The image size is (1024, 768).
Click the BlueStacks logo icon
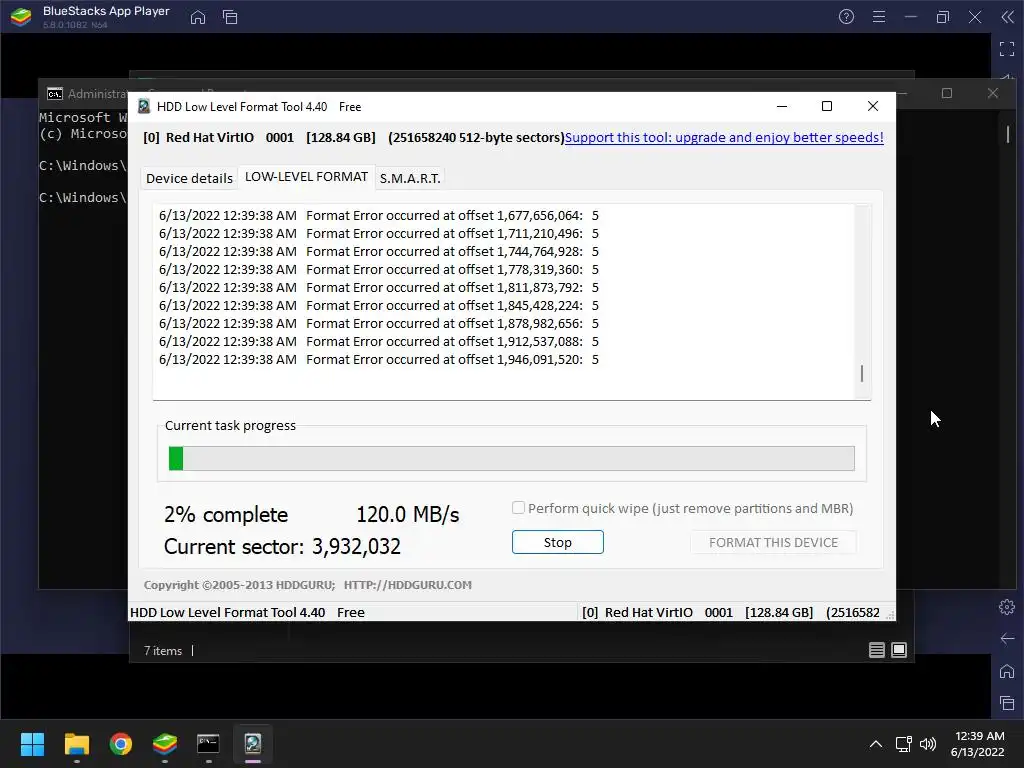click(x=21, y=17)
